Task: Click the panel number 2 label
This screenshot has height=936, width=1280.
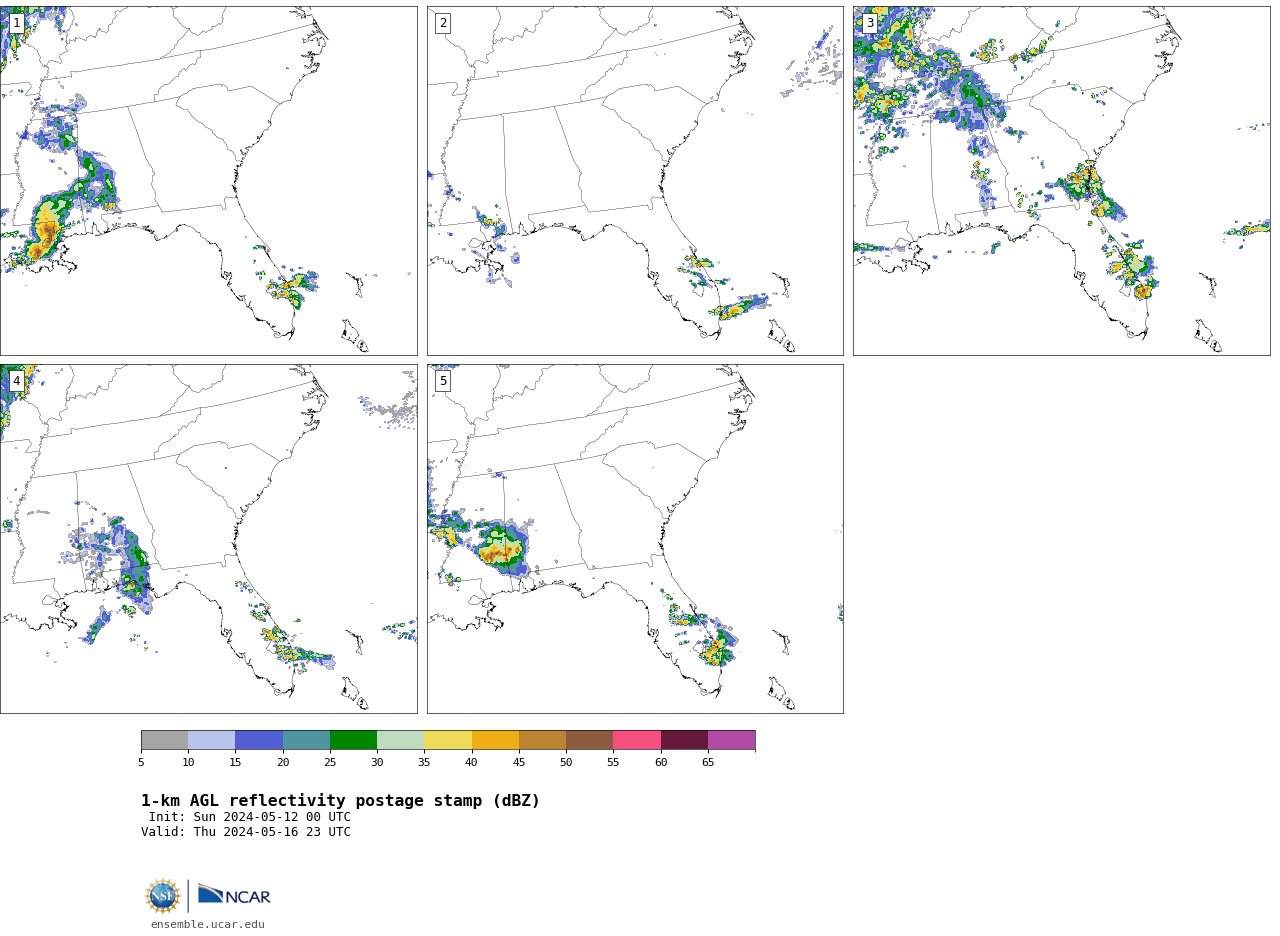Action: (x=443, y=23)
